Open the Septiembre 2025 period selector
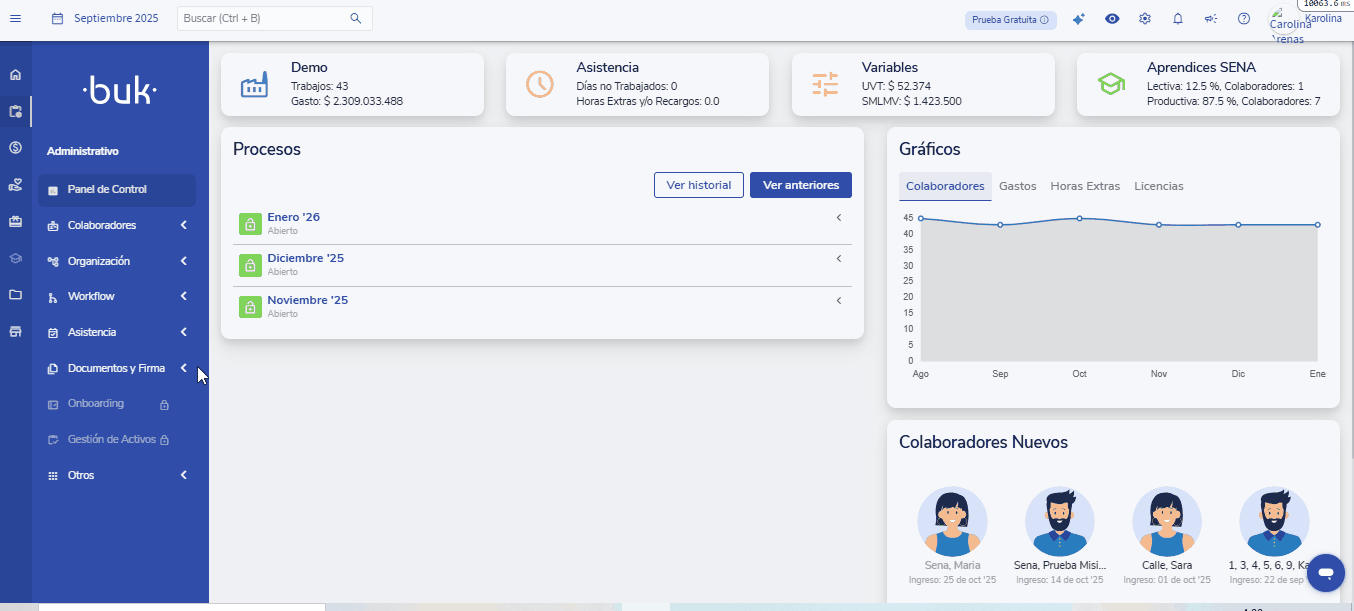 pyautogui.click(x=105, y=19)
